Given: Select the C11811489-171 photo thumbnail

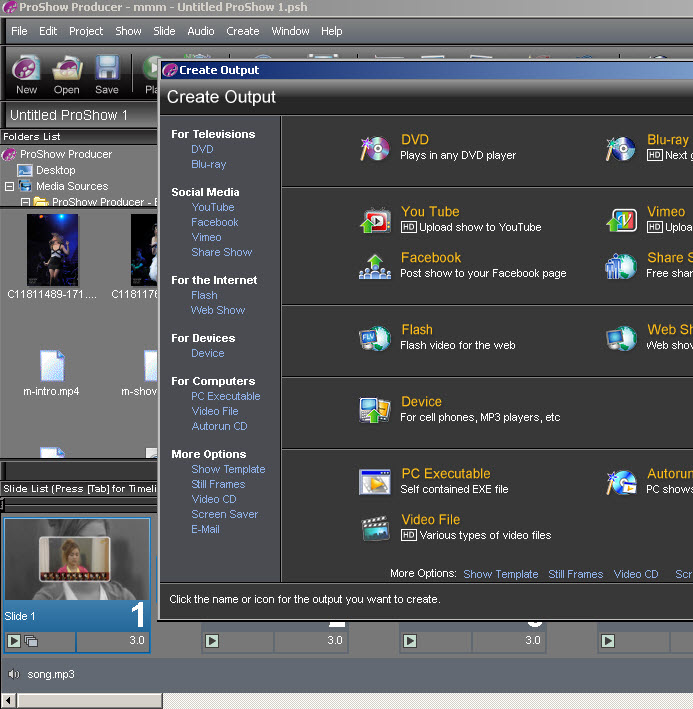Looking at the screenshot, I should (52, 250).
